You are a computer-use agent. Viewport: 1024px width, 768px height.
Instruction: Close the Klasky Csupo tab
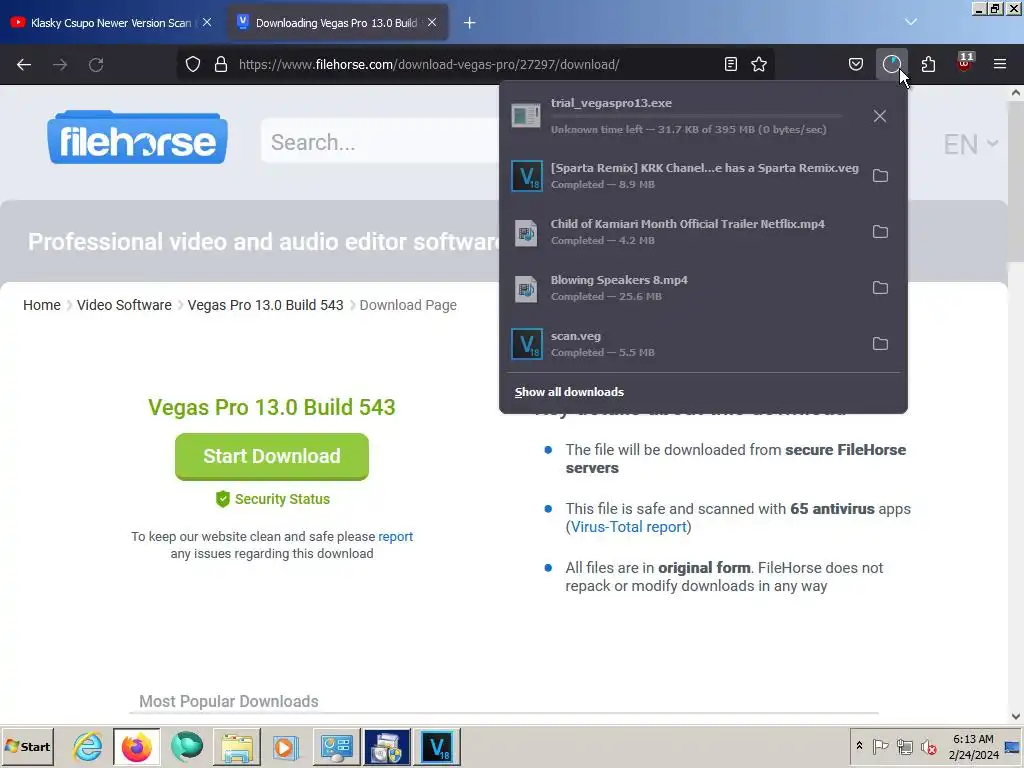207,22
